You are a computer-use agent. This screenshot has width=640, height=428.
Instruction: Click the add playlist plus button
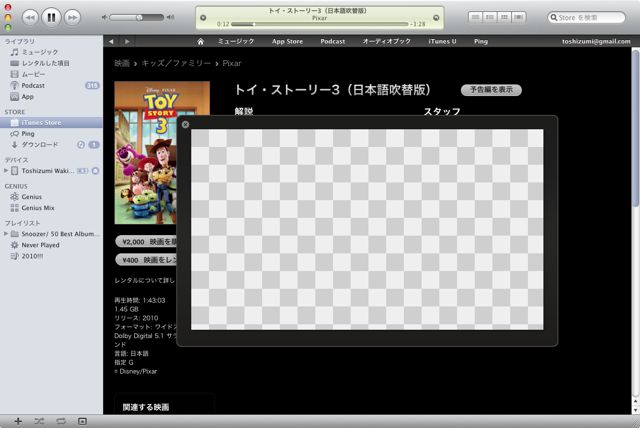pos(18,421)
